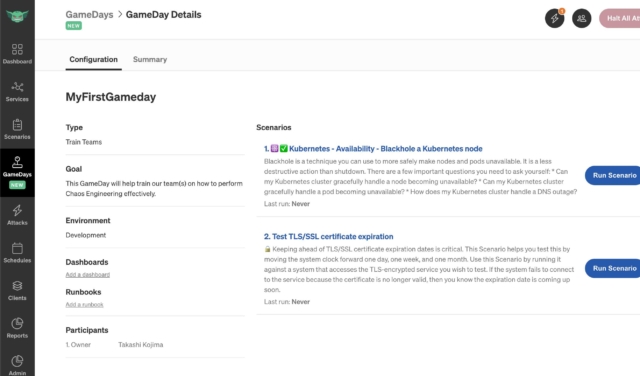Open the Reports pie chart icon
The height and width of the screenshot is (376, 640).
pyautogui.click(x=17, y=323)
